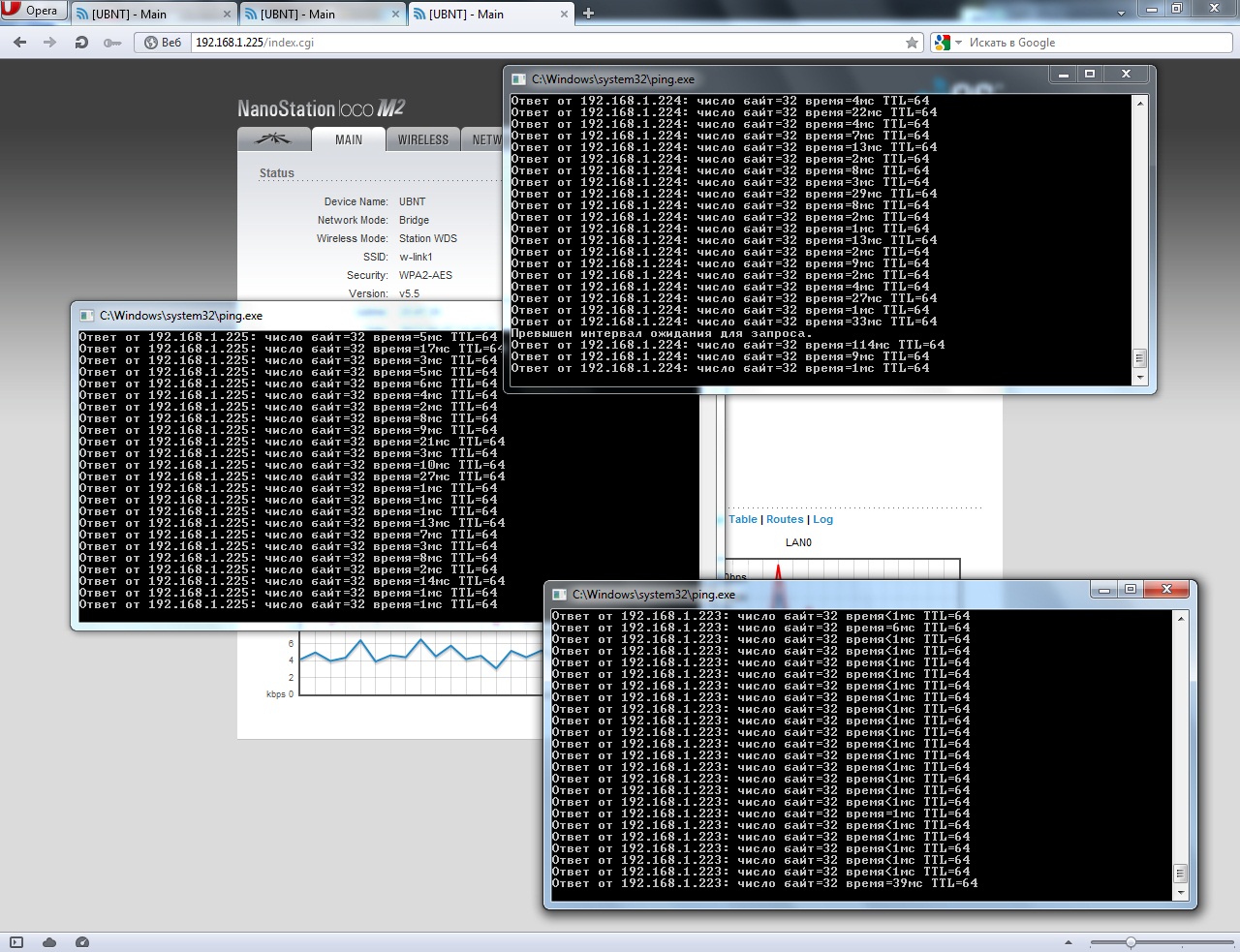Image resolution: width=1240 pixels, height=952 pixels.
Task: Select the Network Mode value Bridge
Action: click(x=414, y=220)
